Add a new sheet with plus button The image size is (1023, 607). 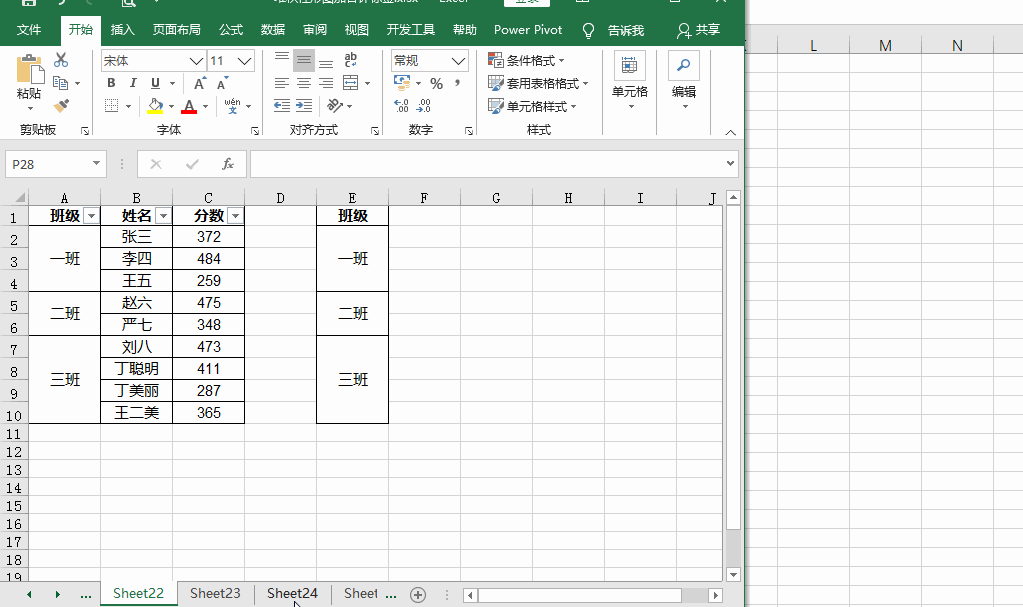click(418, 595)
